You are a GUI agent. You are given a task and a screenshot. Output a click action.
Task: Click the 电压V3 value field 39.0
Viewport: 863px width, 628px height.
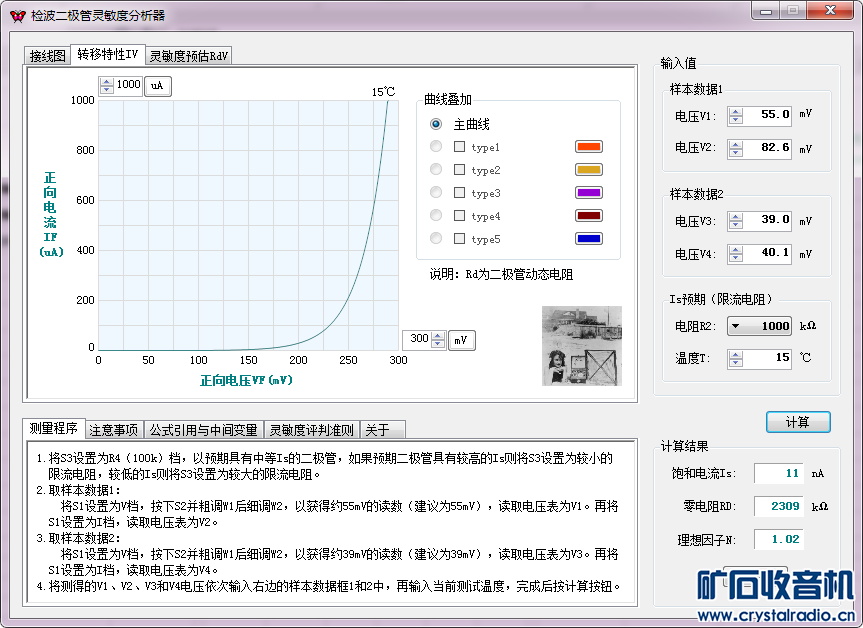[x=767, y=221]
